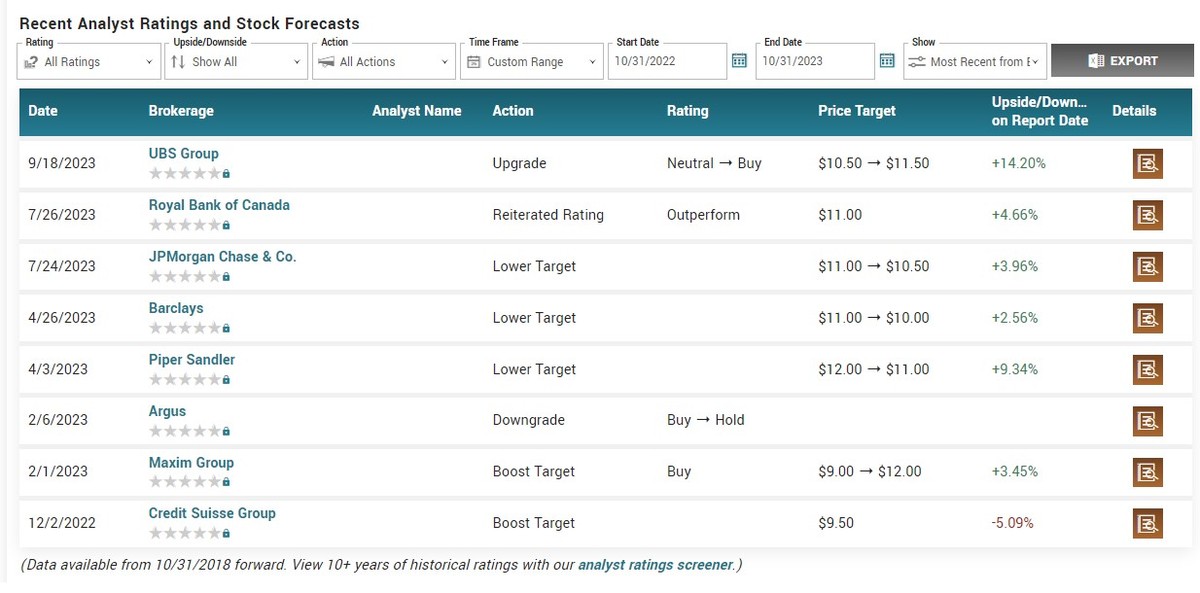Expand the Action filter dropdown

[384, 62]
